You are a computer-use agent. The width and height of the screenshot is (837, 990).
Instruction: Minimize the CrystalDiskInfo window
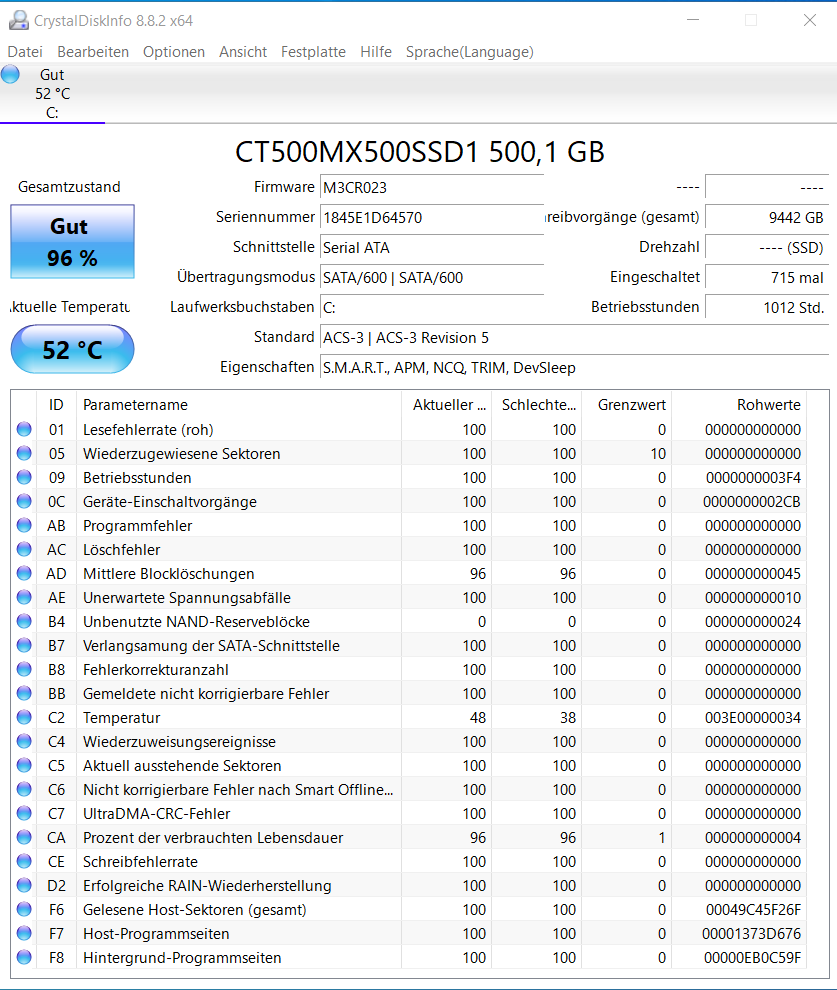(693, 20)
